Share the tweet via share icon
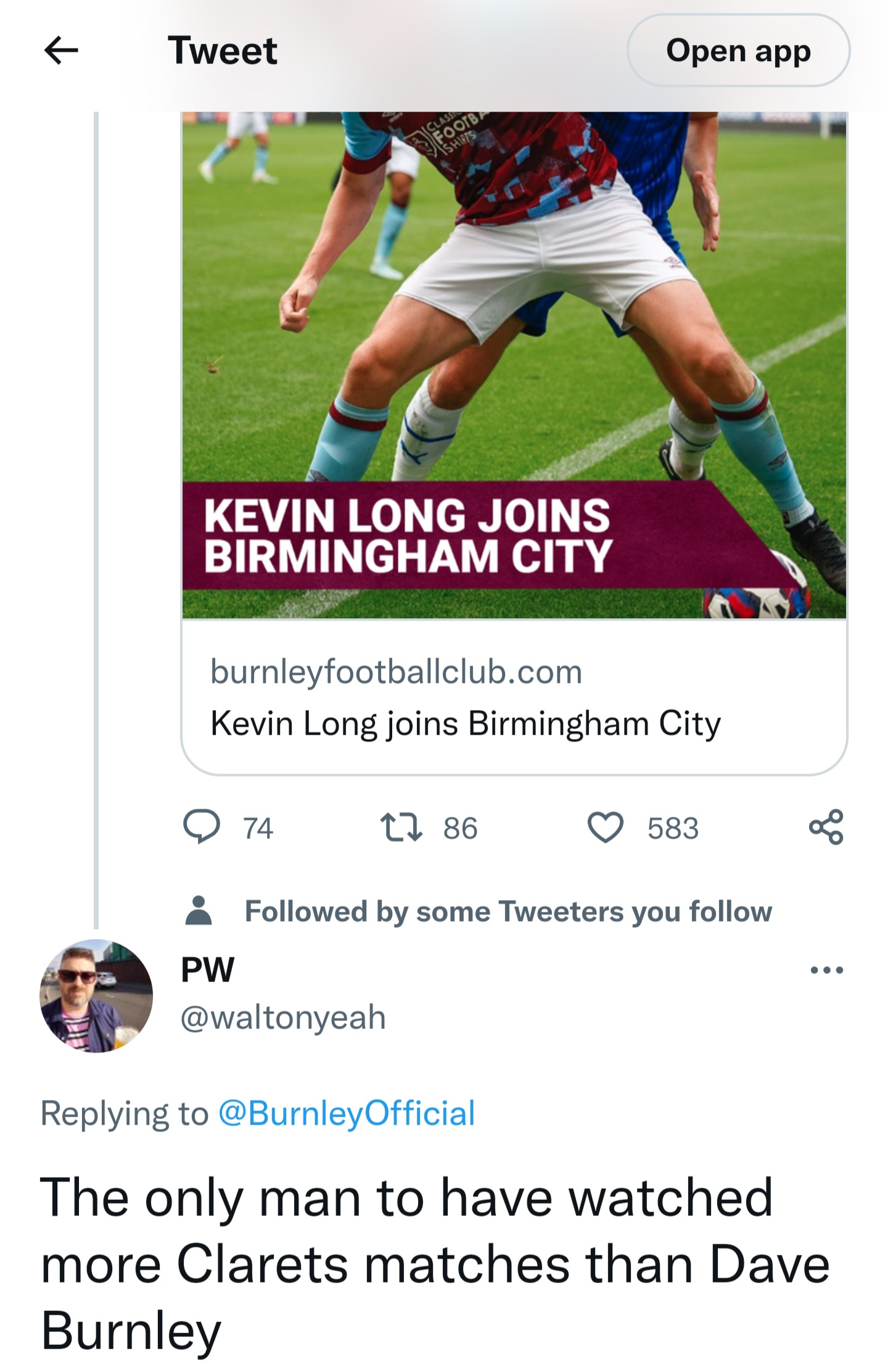 826,827
